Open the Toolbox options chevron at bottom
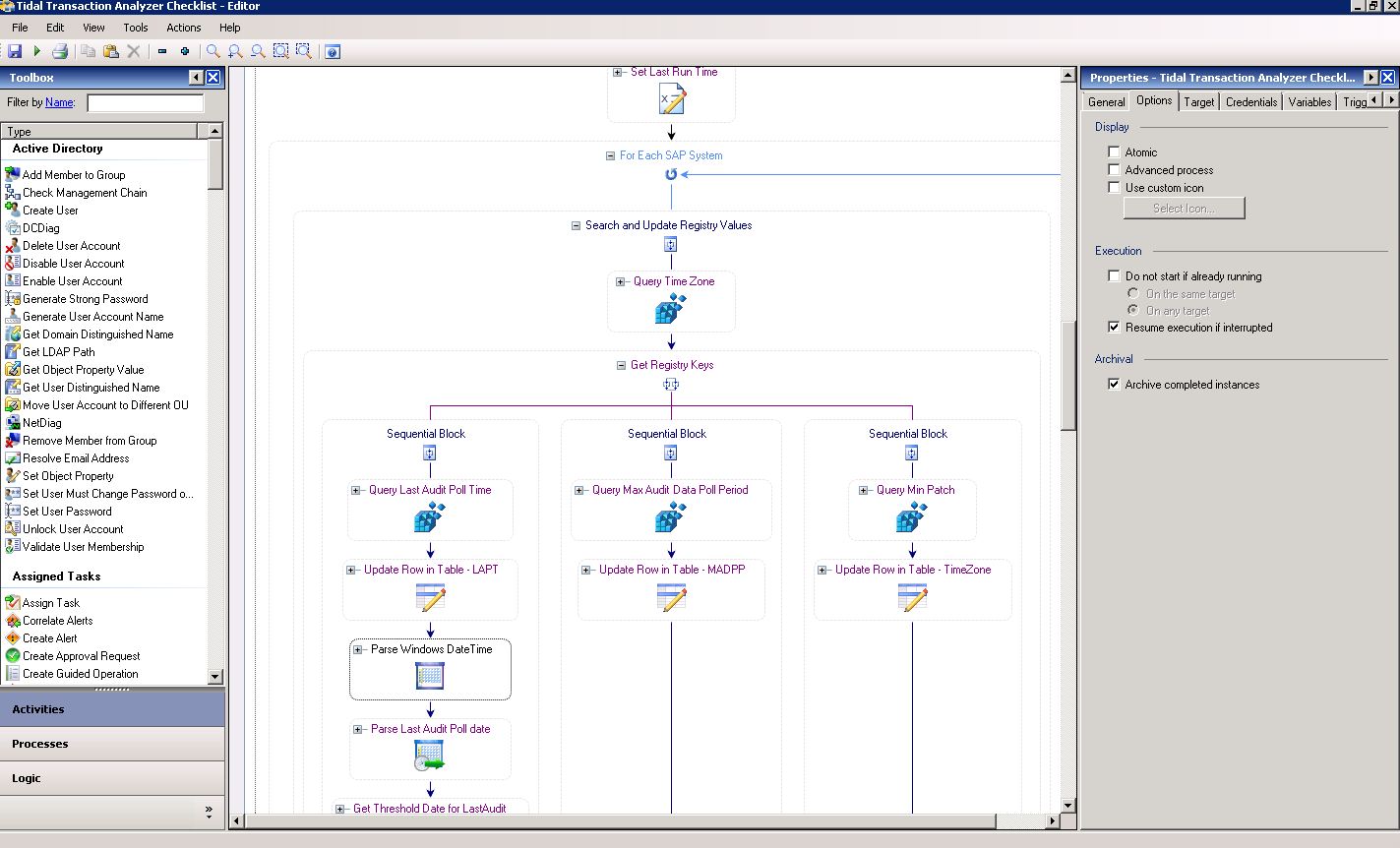 (x=209, y=812)
